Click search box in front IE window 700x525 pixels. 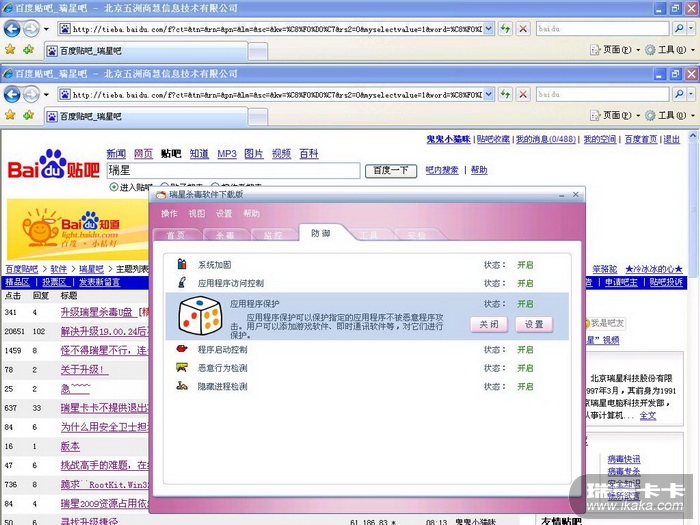click(x=603, y=94)
